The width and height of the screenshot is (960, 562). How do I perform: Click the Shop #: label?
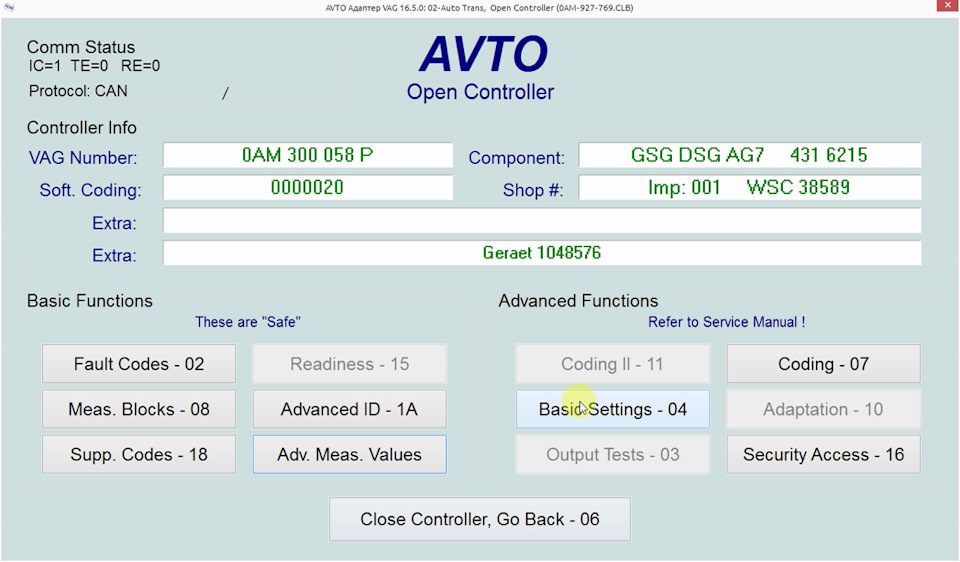click(x=533, y=190)
